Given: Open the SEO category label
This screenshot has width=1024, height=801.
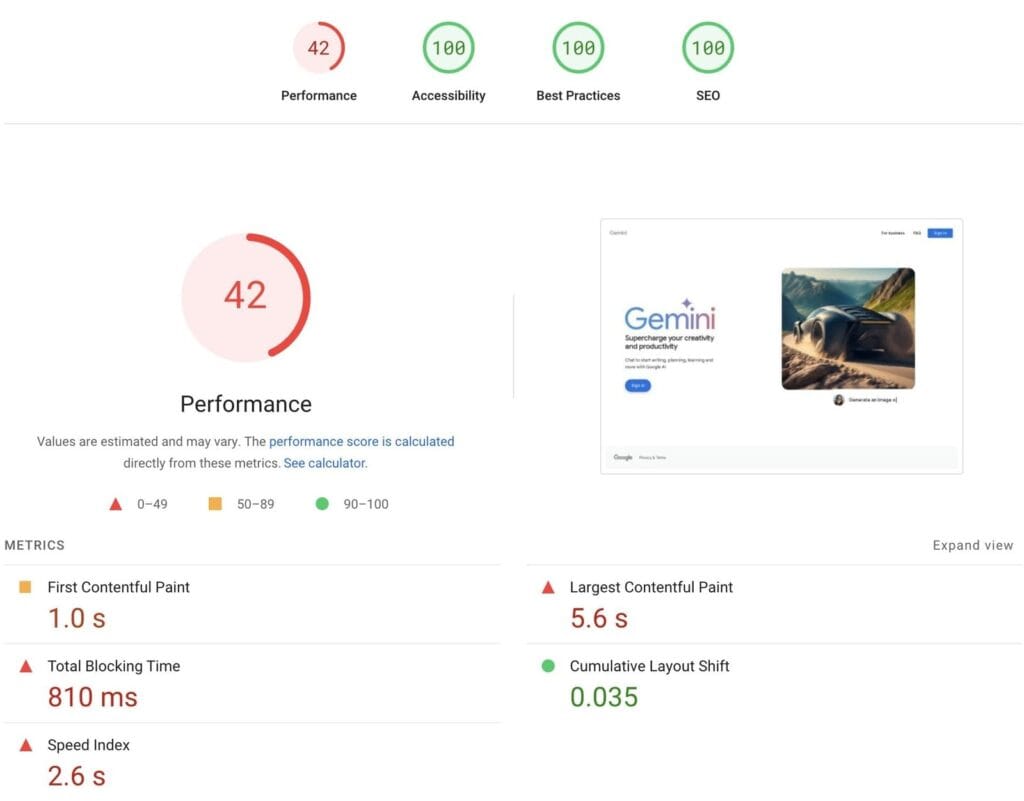Looking at the screenshot, I should click(708, 95).
